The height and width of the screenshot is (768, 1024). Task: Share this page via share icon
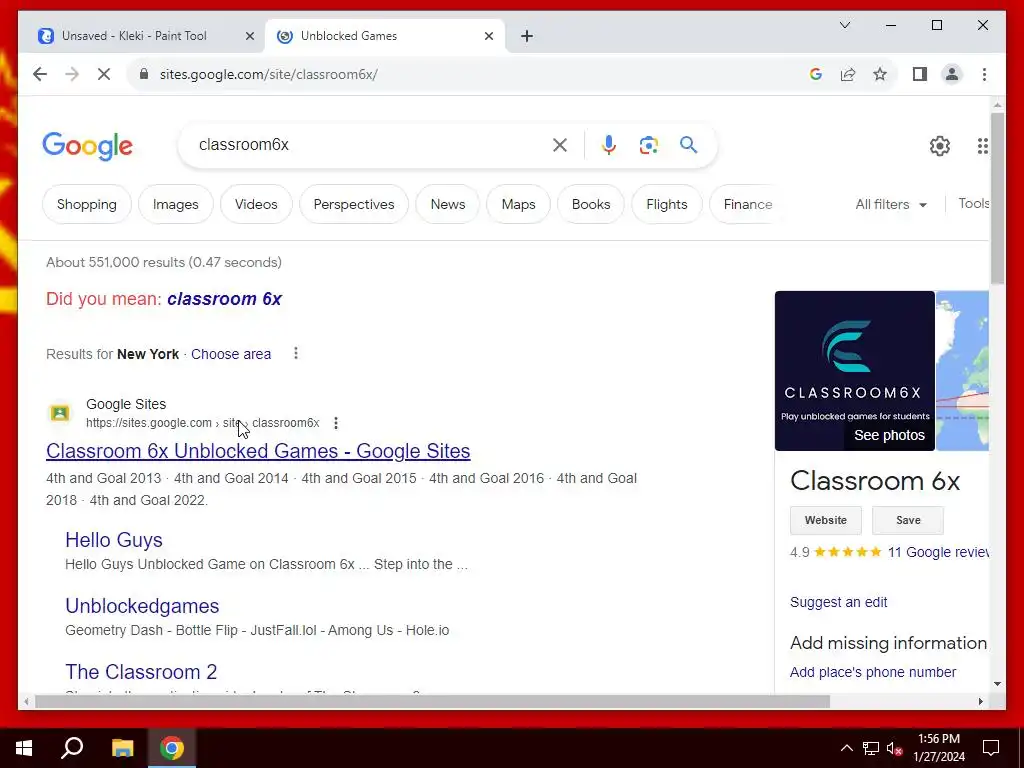(848, 74)
